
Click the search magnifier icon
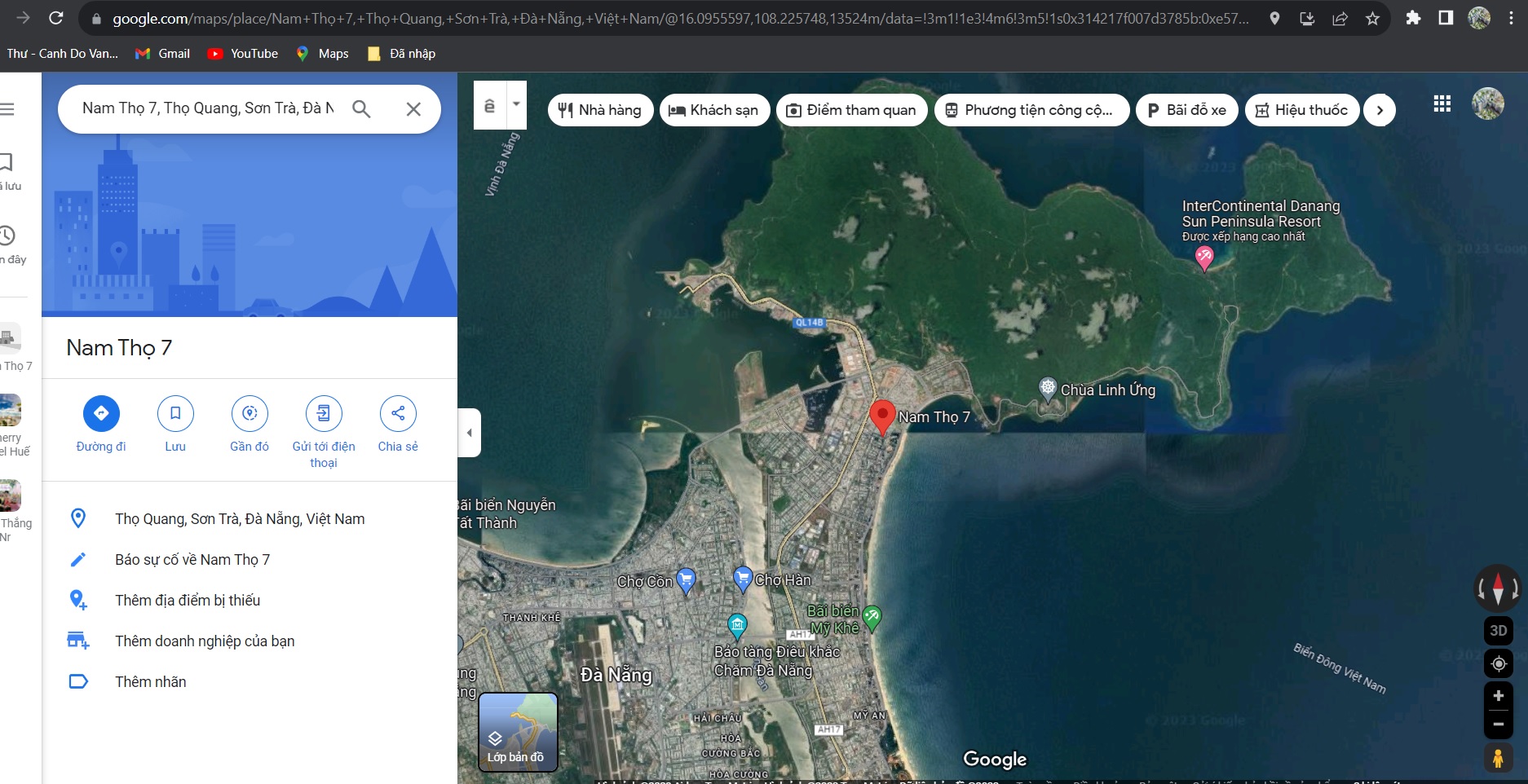(x=361, y=109)
